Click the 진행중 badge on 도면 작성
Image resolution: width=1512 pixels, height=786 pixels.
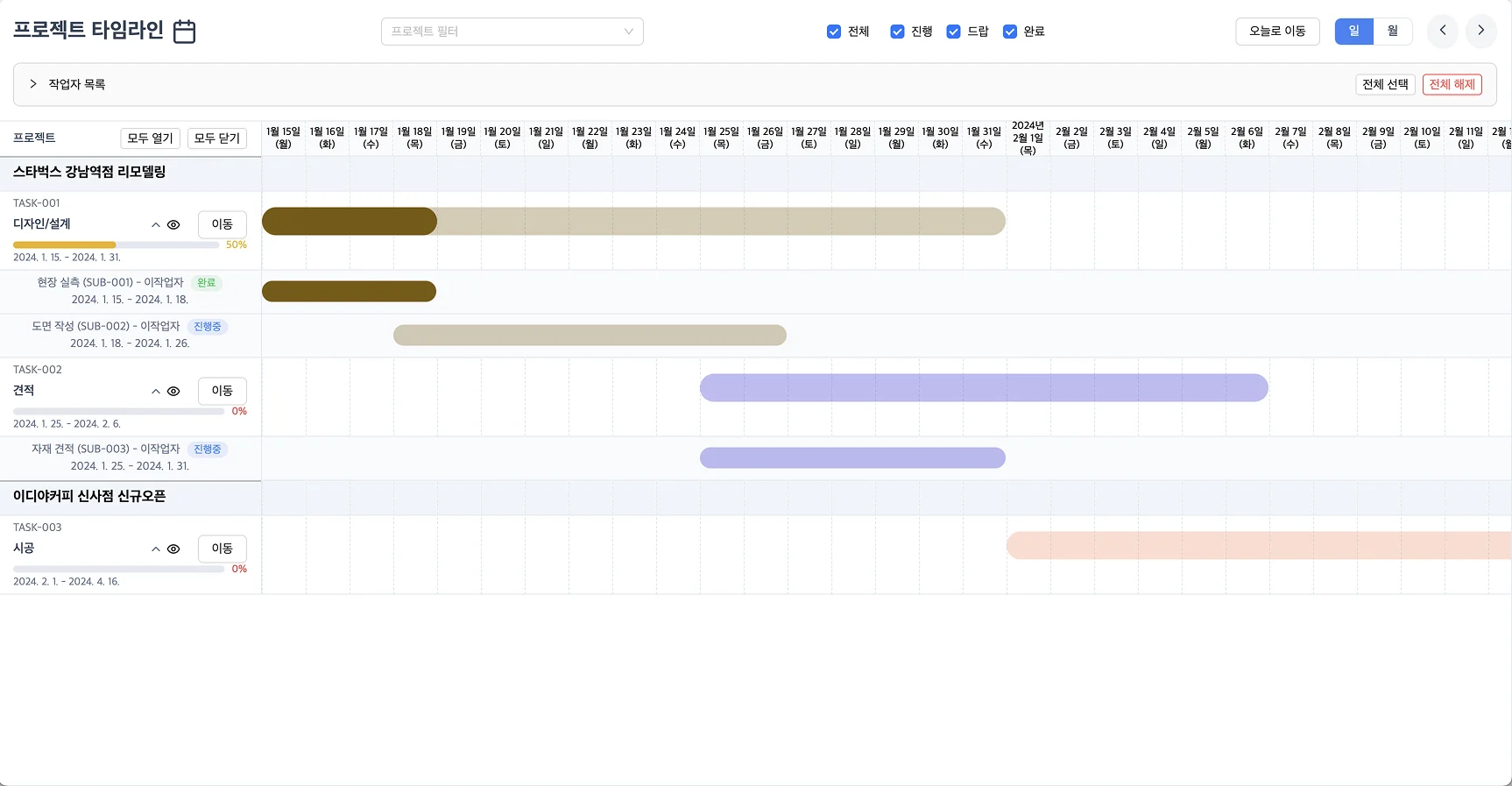pos(208,327)
